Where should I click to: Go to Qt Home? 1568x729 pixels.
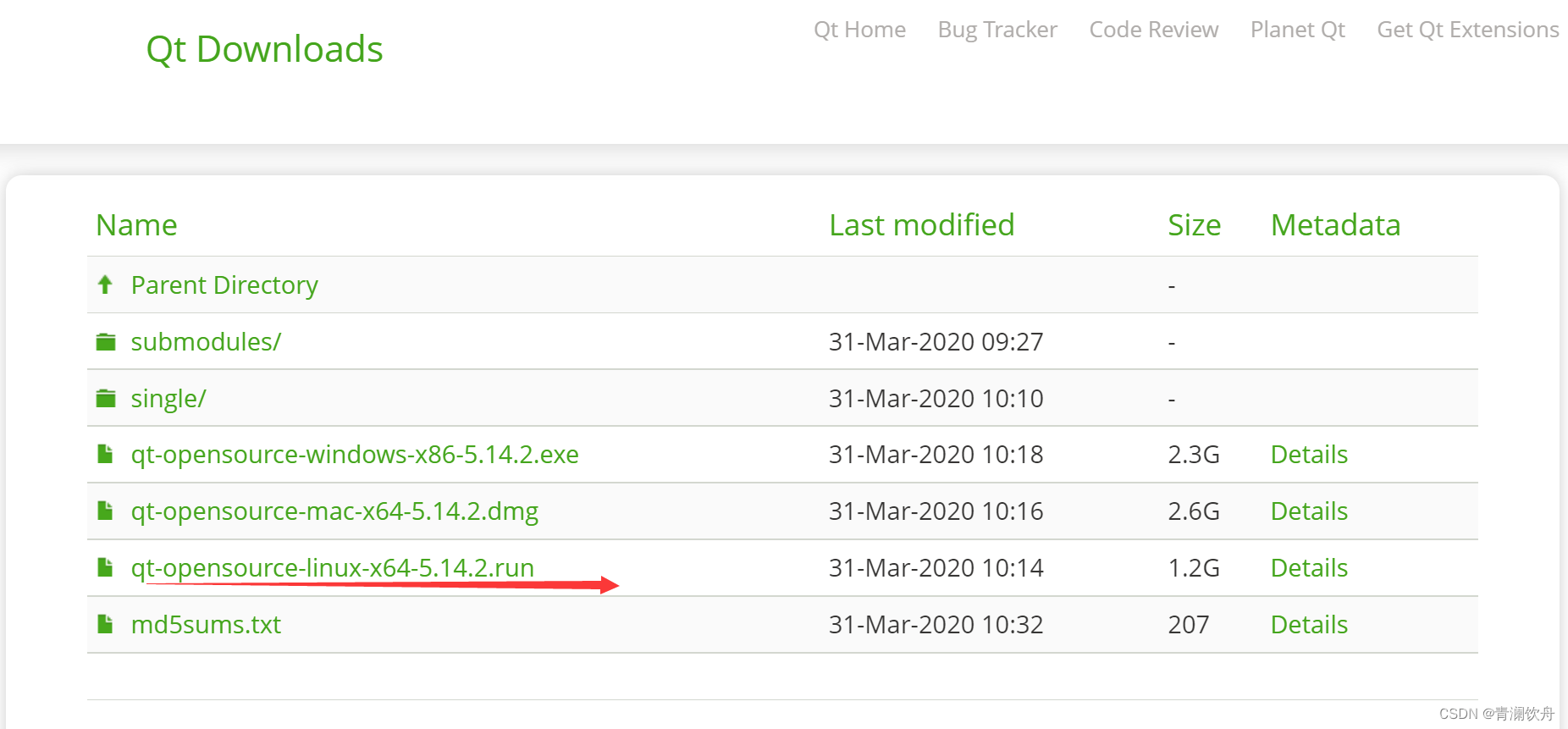(859, 30)
